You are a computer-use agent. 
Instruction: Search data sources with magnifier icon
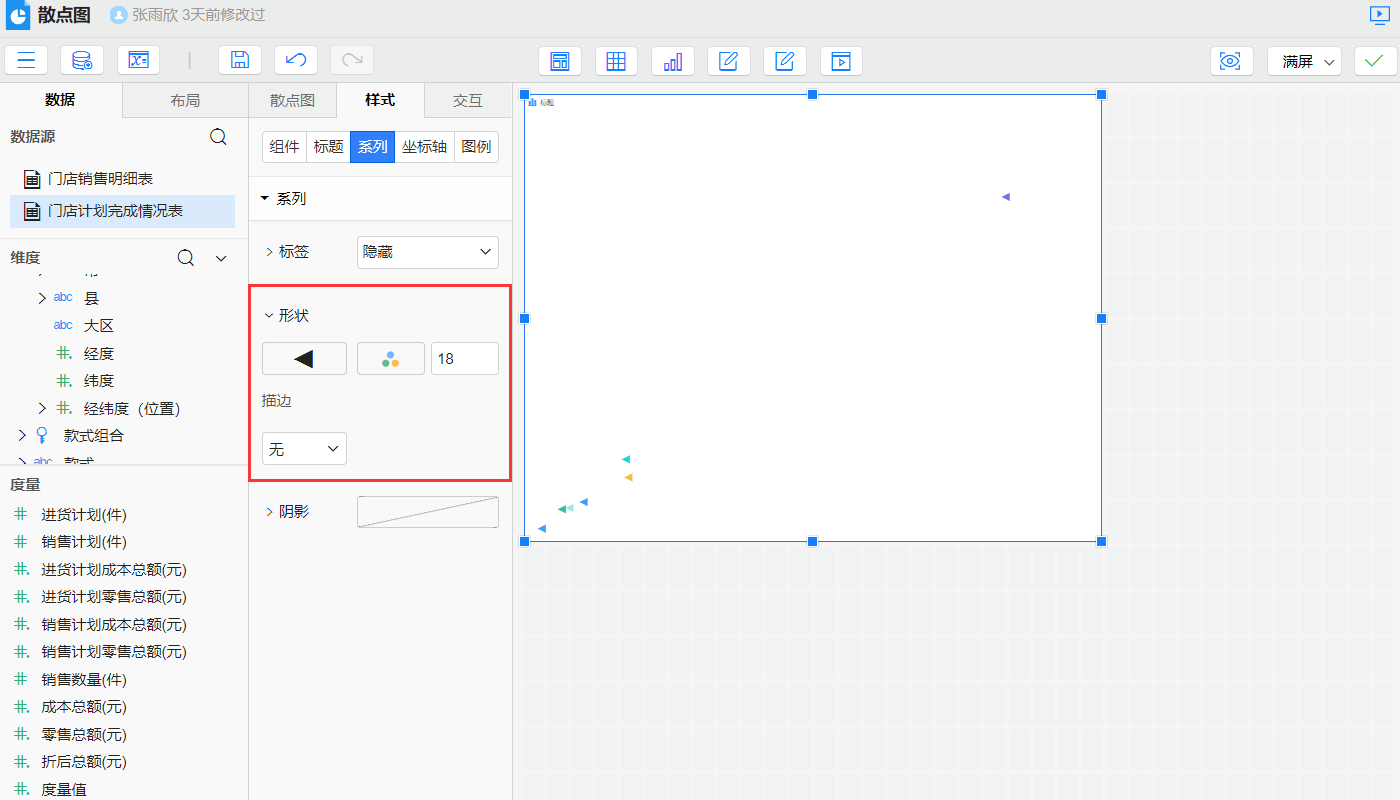tap(218, 137)
